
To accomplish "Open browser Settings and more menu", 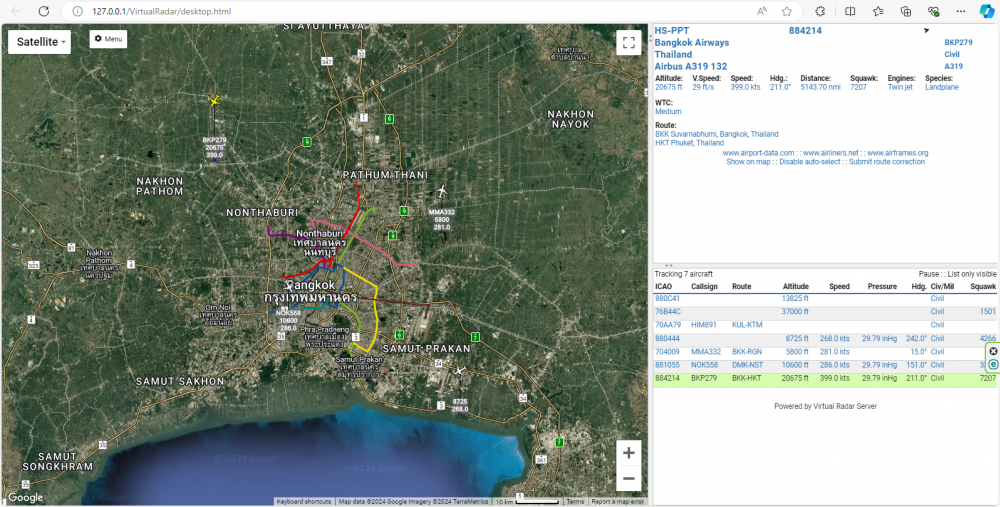I will [x=959, y=10].
